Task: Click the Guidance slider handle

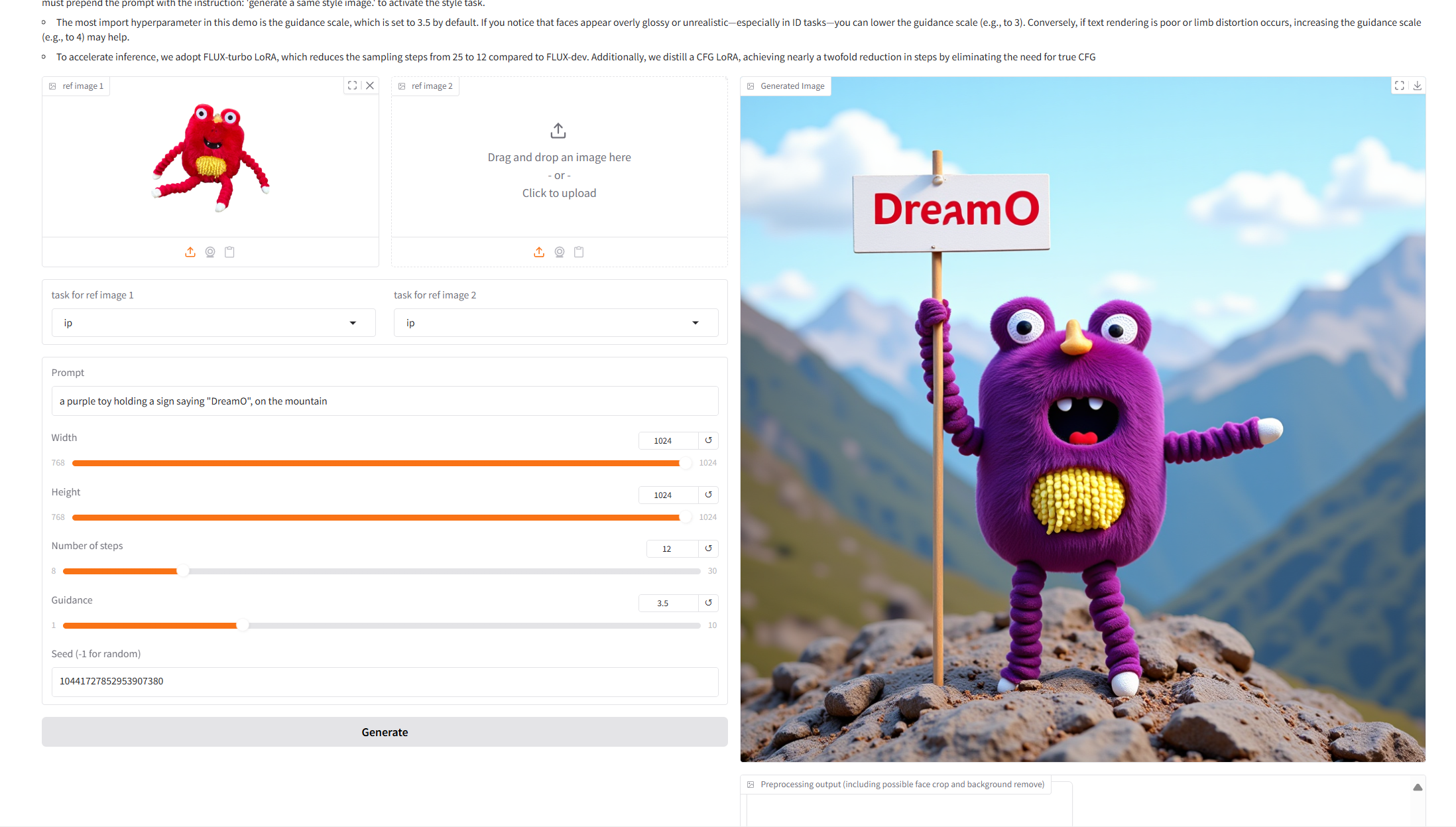Action: point(243,625)
